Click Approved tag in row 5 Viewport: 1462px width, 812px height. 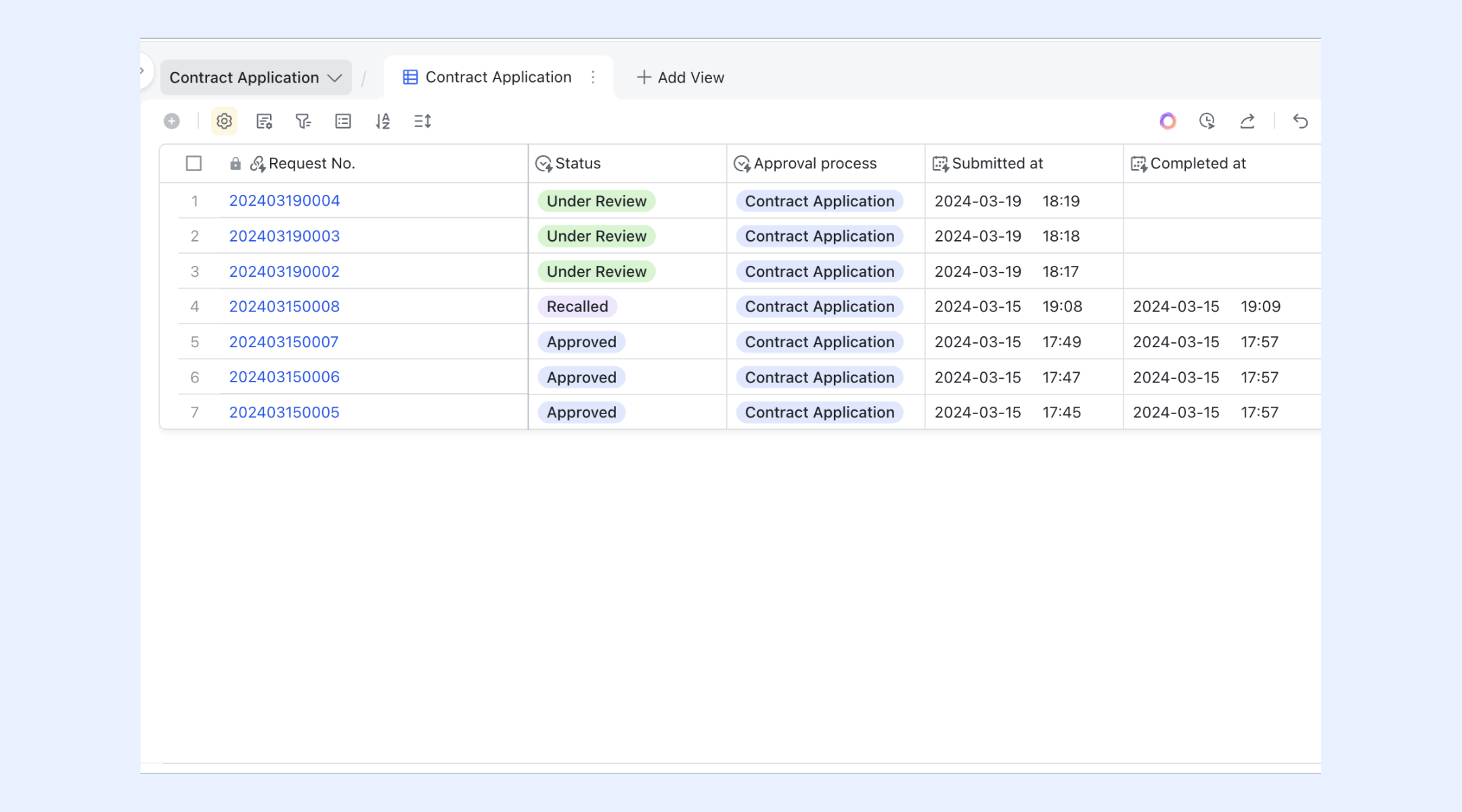(581, 342)
